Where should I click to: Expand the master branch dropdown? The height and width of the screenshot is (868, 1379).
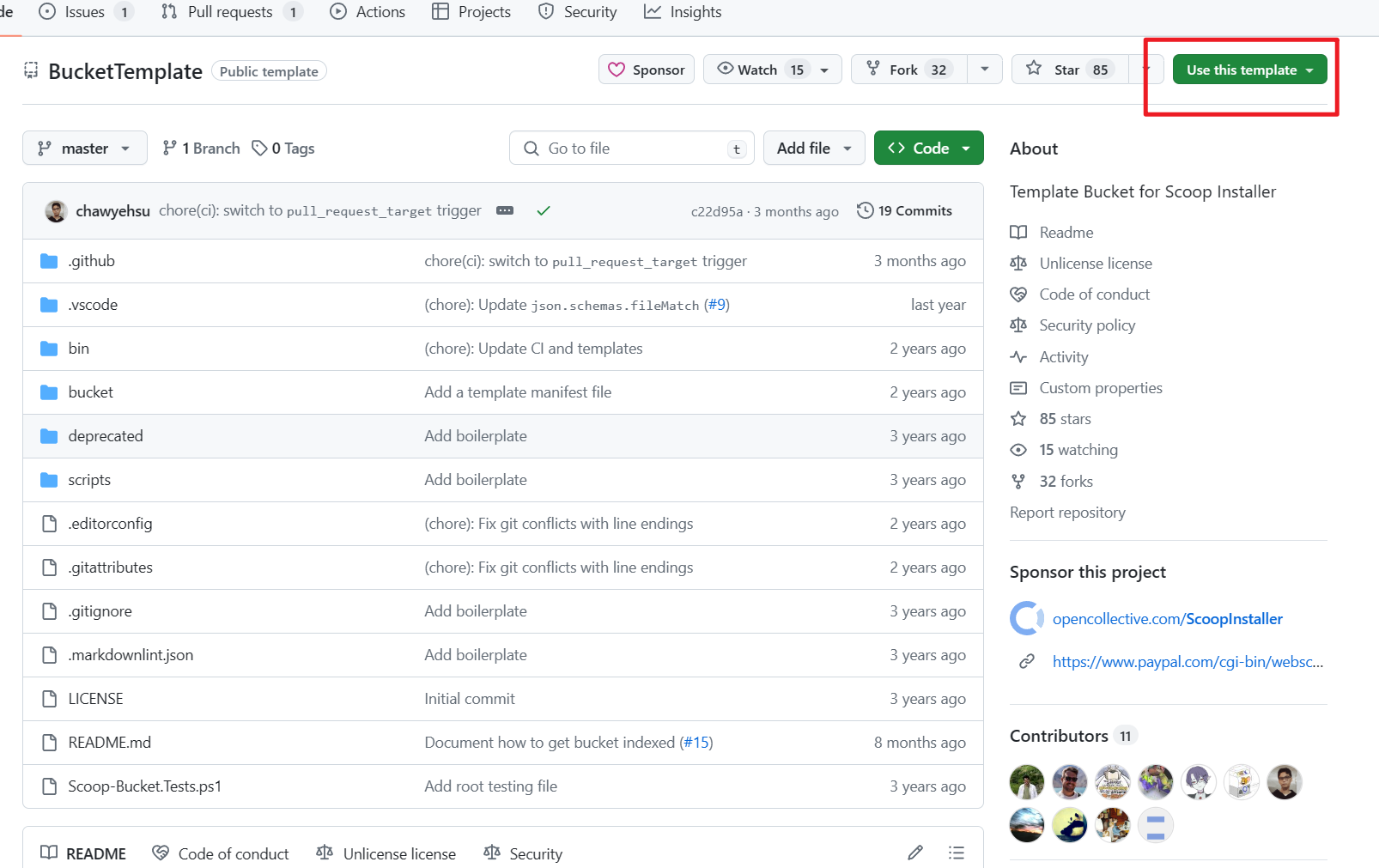pos(84,149)
